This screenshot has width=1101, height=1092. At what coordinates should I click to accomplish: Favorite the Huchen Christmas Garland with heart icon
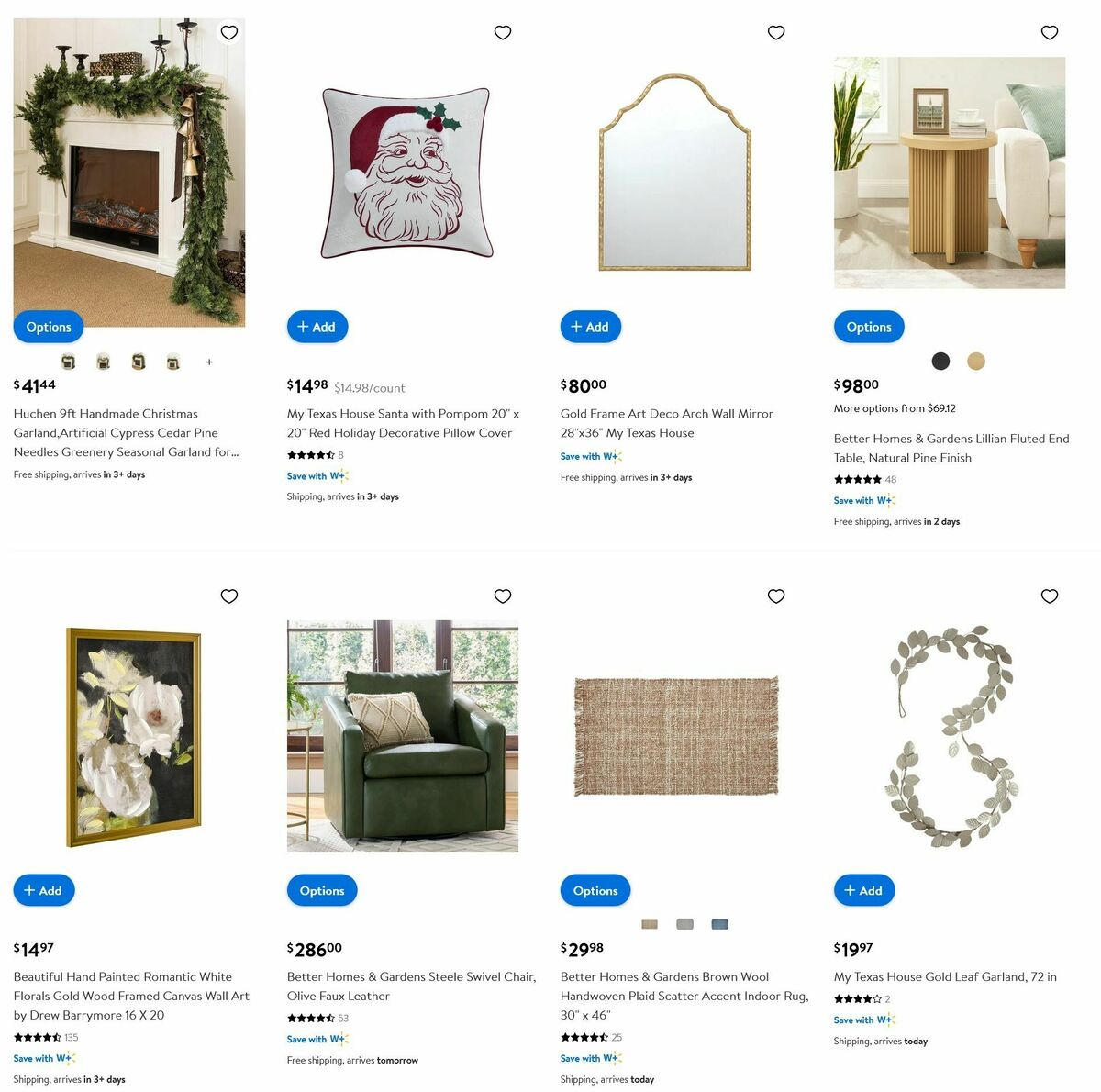(229, 33)
